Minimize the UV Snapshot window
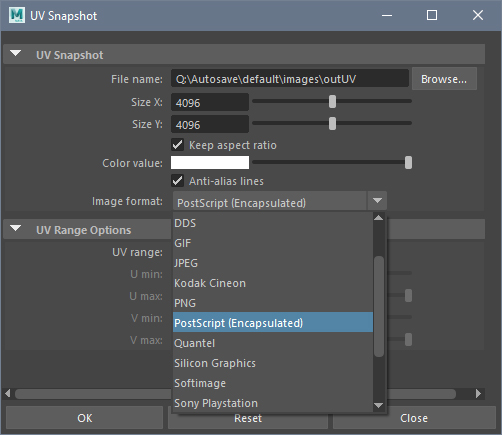502x435 pixels. [387, 15]
